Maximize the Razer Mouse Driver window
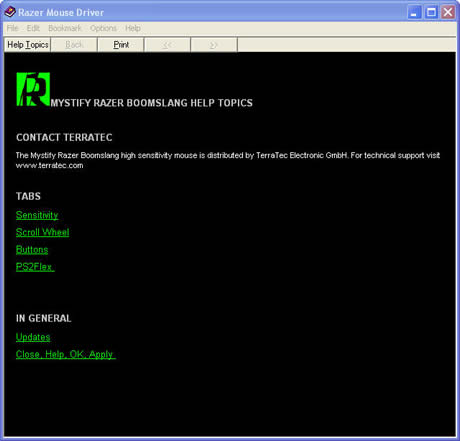This screenshot has width=460, height=441. [x=431, y=13]
